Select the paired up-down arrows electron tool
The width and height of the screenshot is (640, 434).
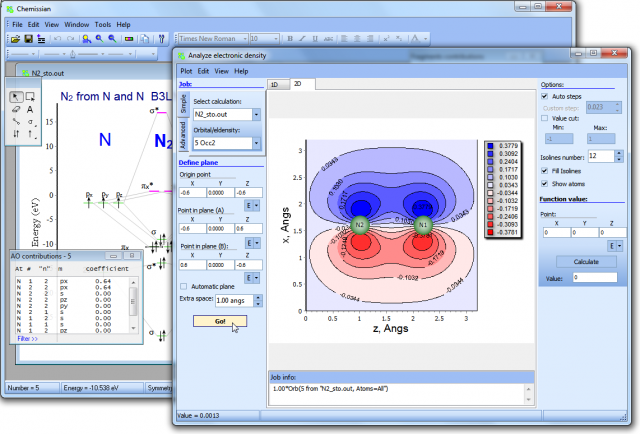point(16,134)
